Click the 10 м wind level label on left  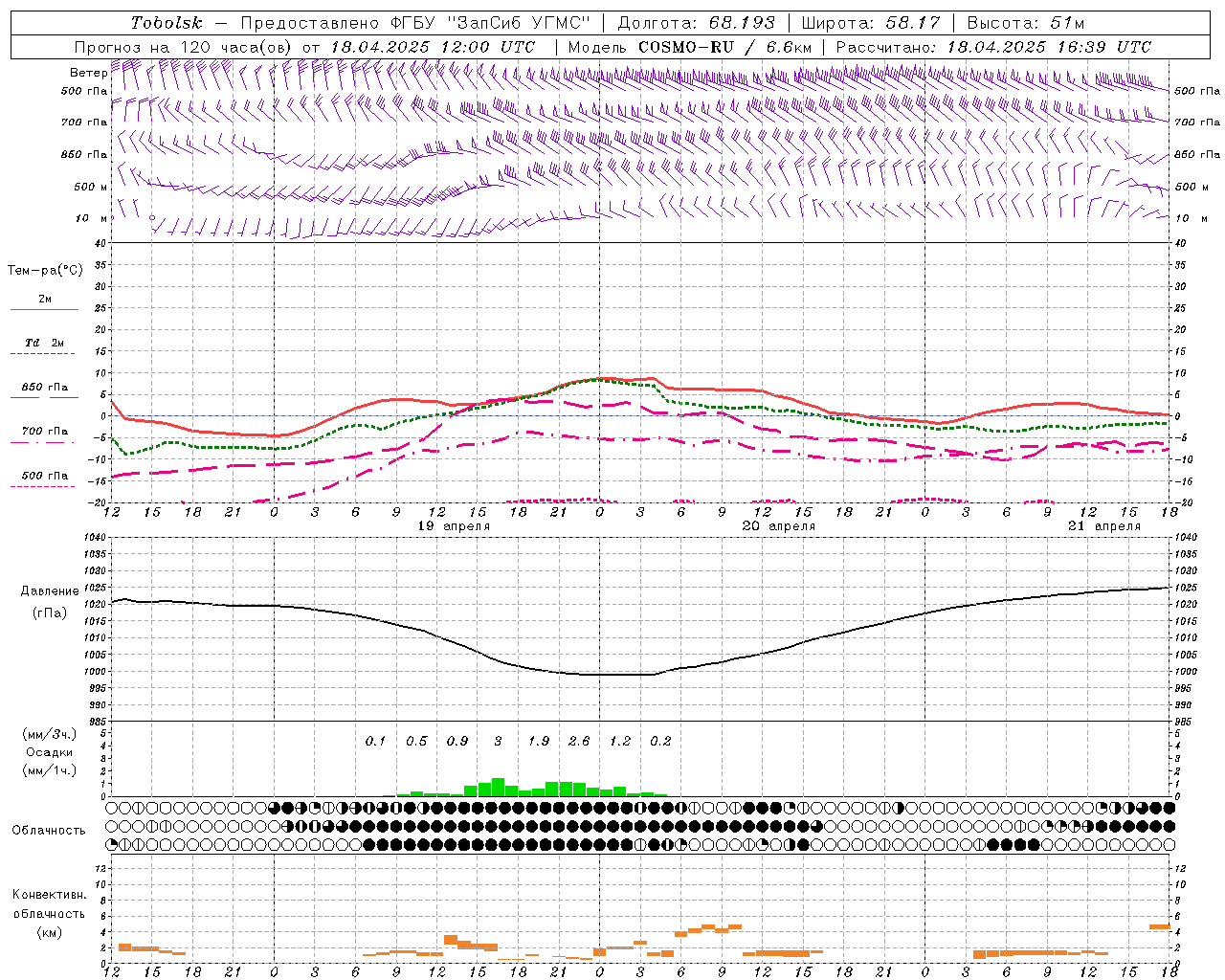pyautogui.click(x=91, y=219)
